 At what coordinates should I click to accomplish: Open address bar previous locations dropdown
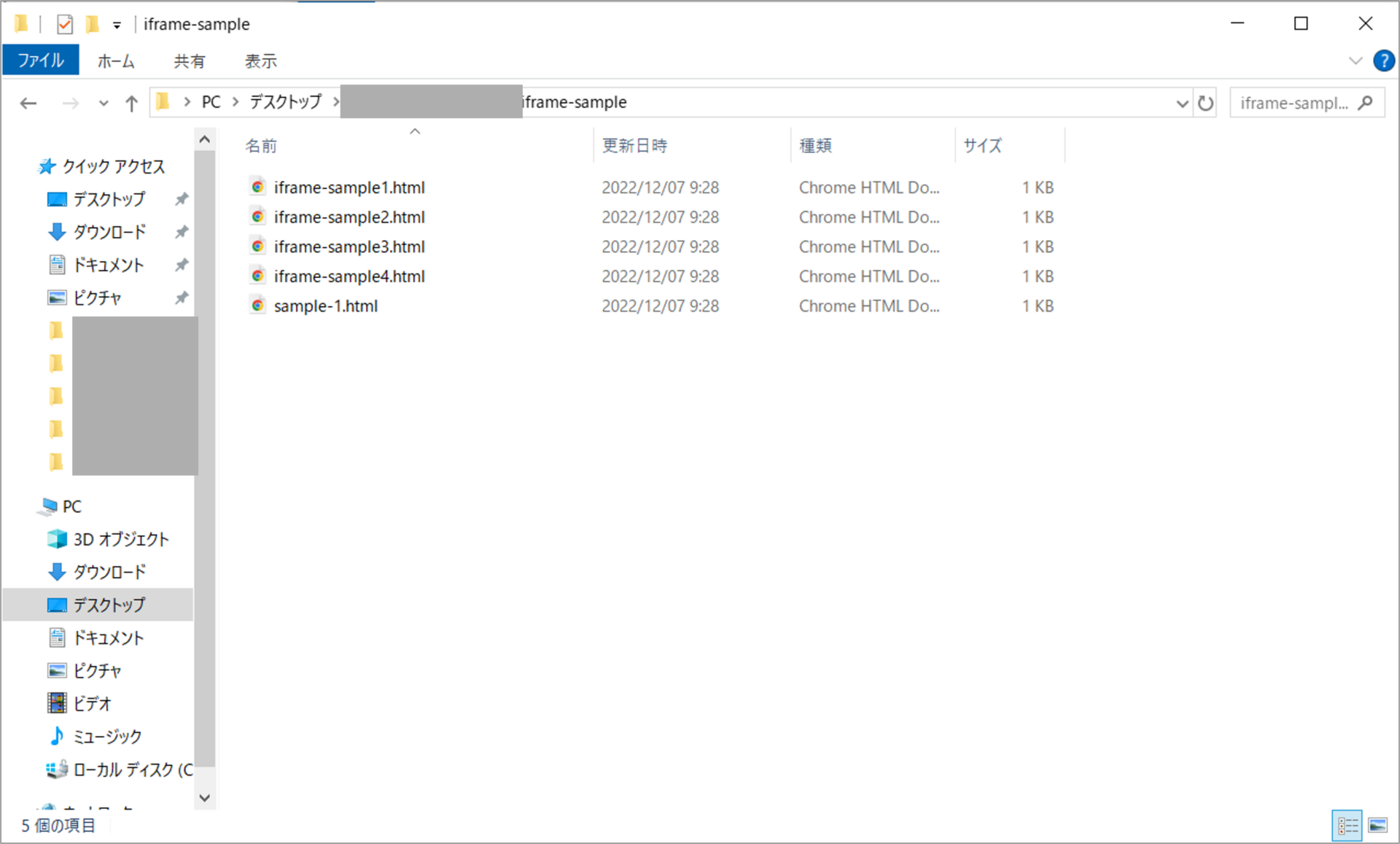click(1182, 103)
